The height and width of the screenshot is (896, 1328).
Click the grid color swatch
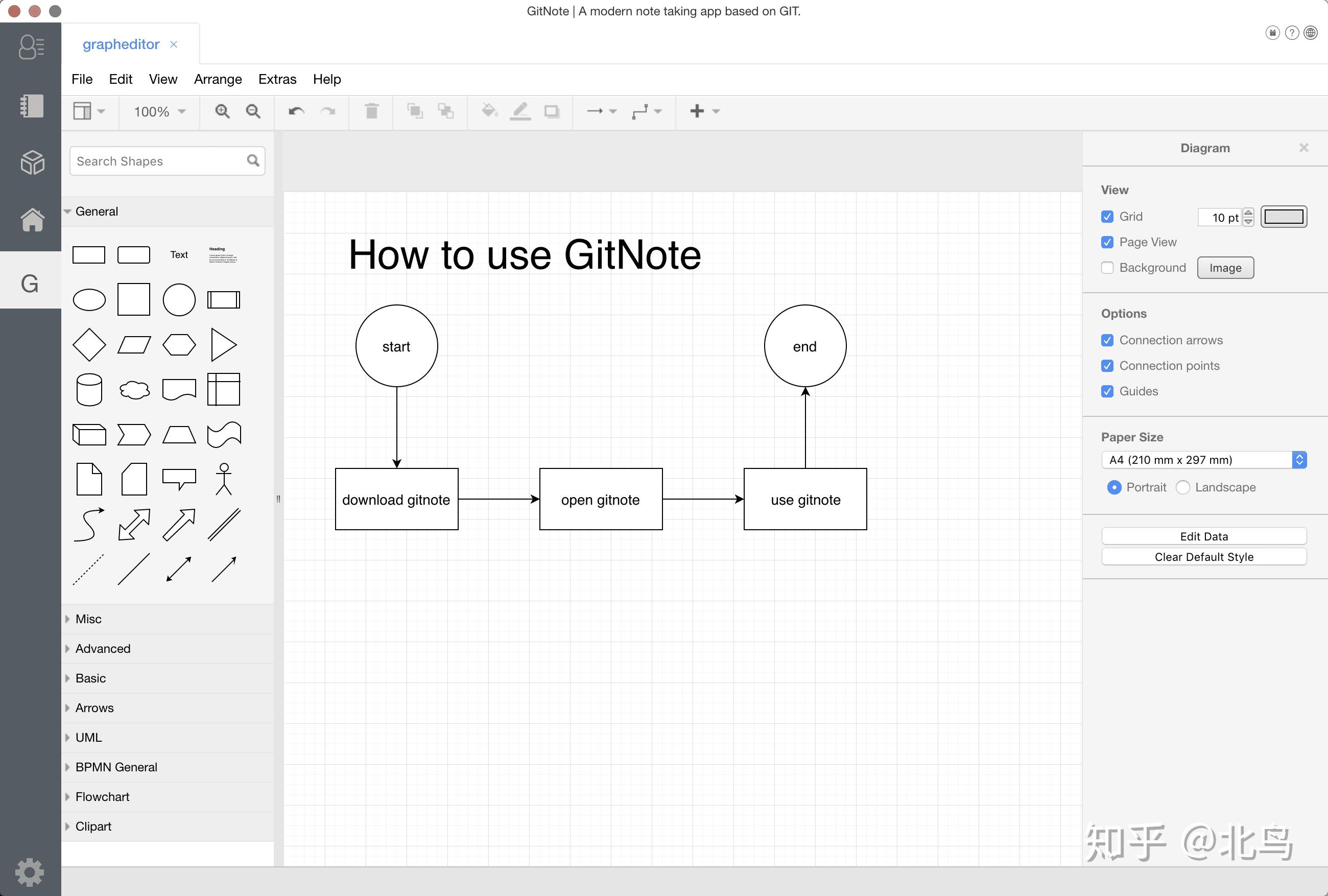click(x=1283, y=217)
